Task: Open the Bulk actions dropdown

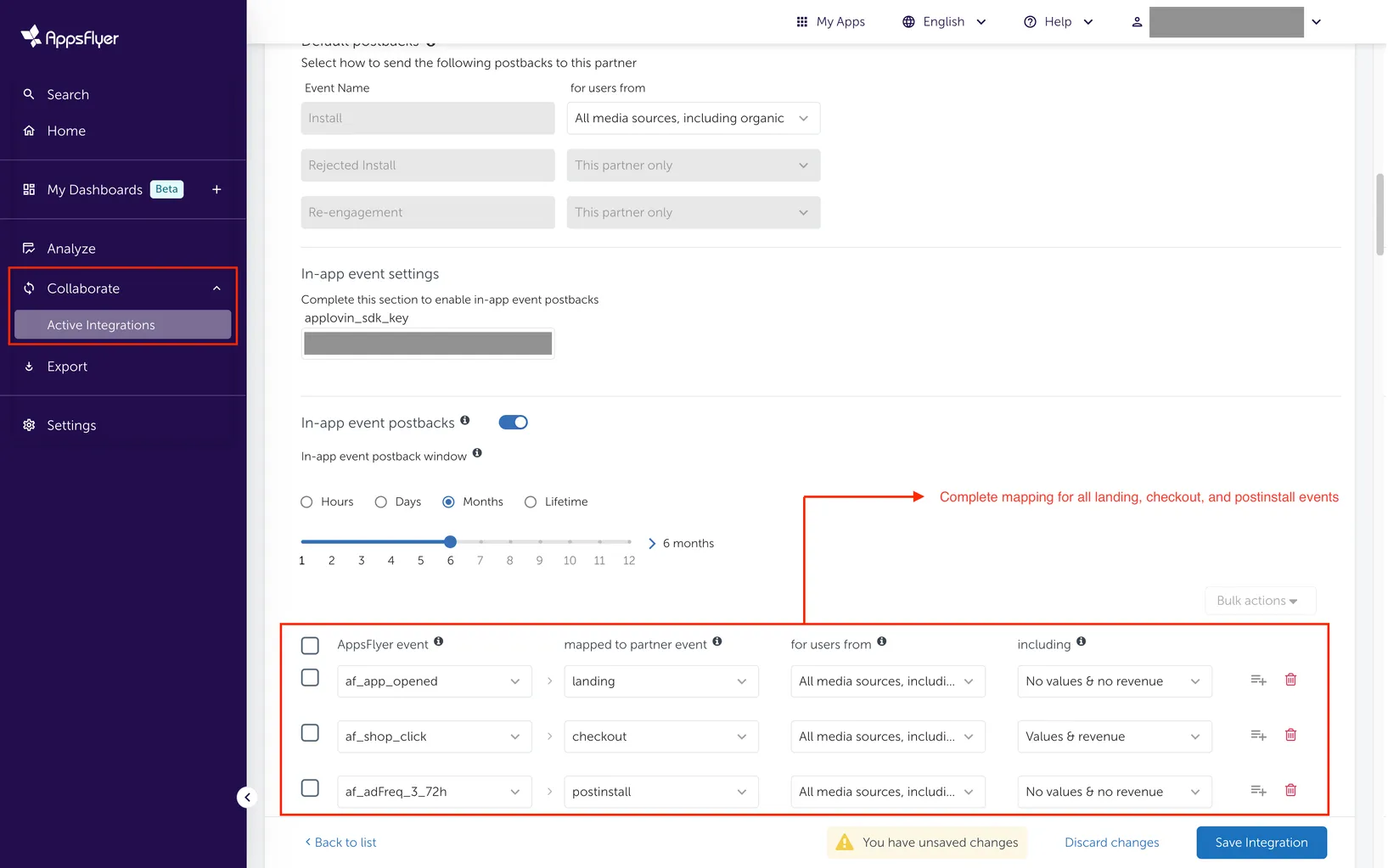Action: click(x=1260, y=600)
